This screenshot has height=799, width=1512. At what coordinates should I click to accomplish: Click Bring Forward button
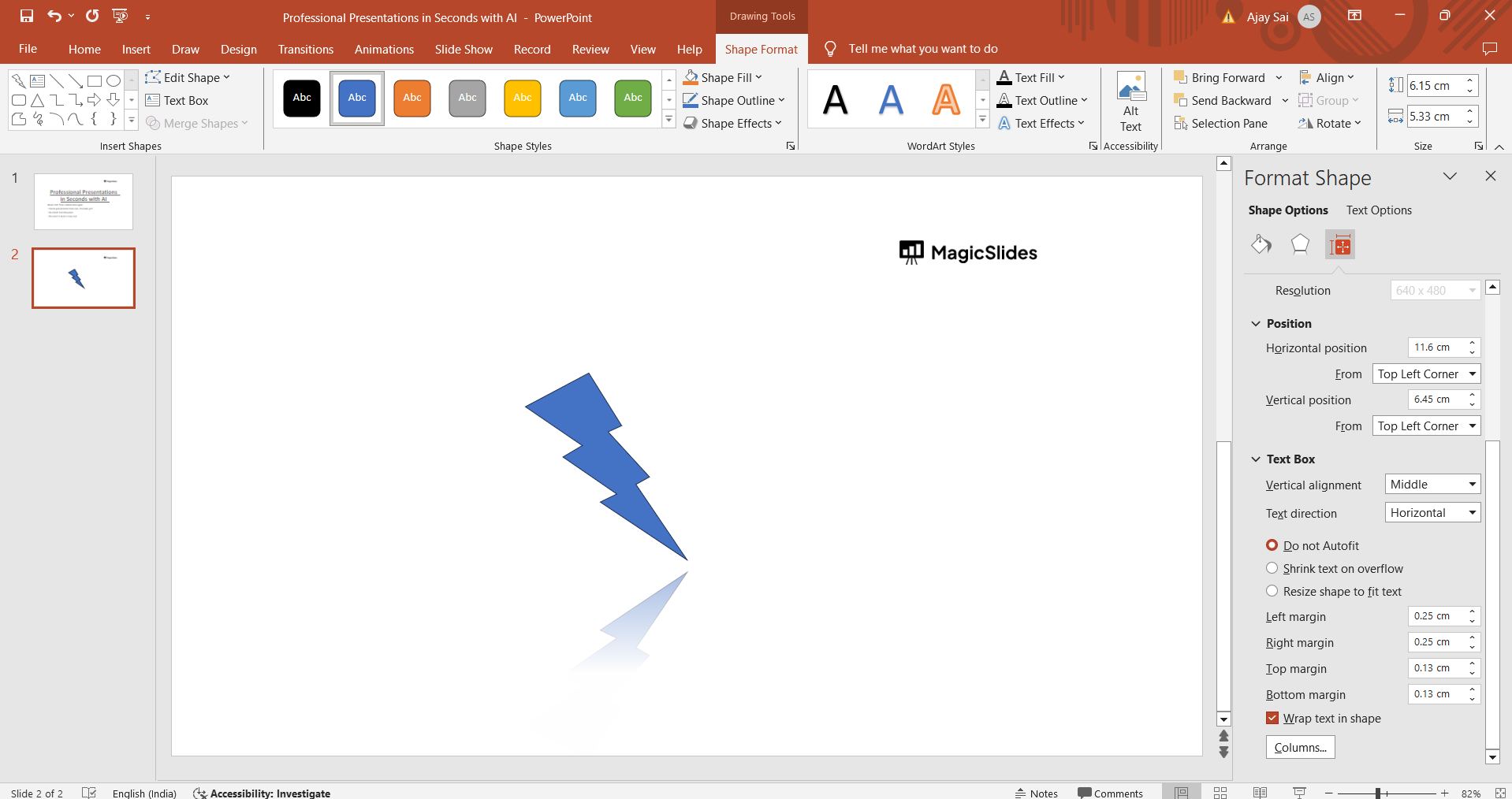click(1220, 77)
